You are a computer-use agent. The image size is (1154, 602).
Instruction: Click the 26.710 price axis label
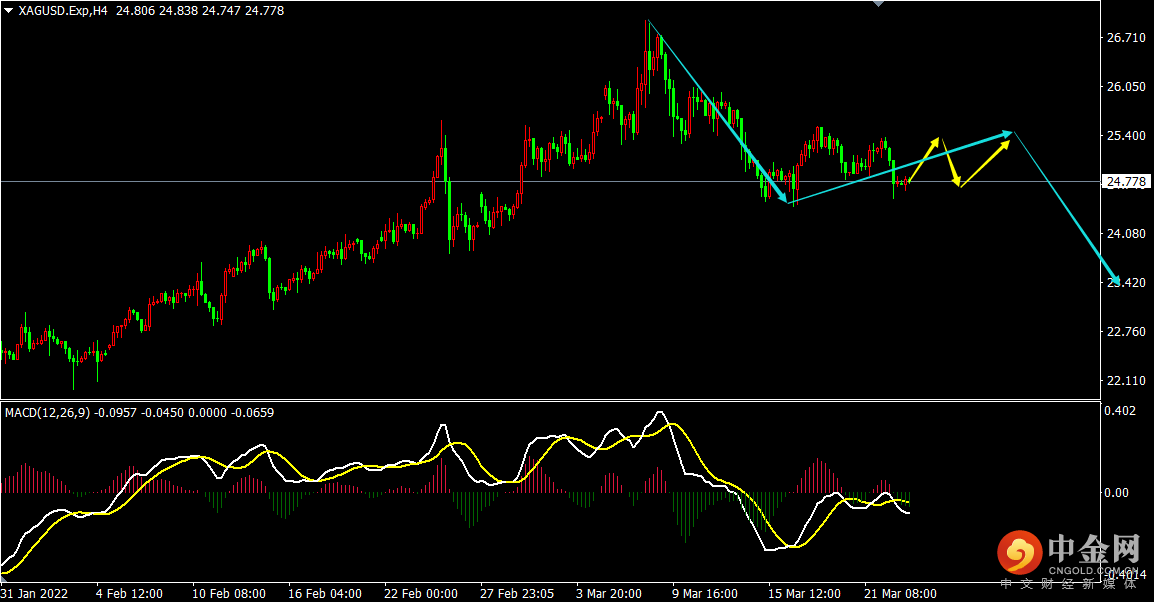click(1125, 38)
